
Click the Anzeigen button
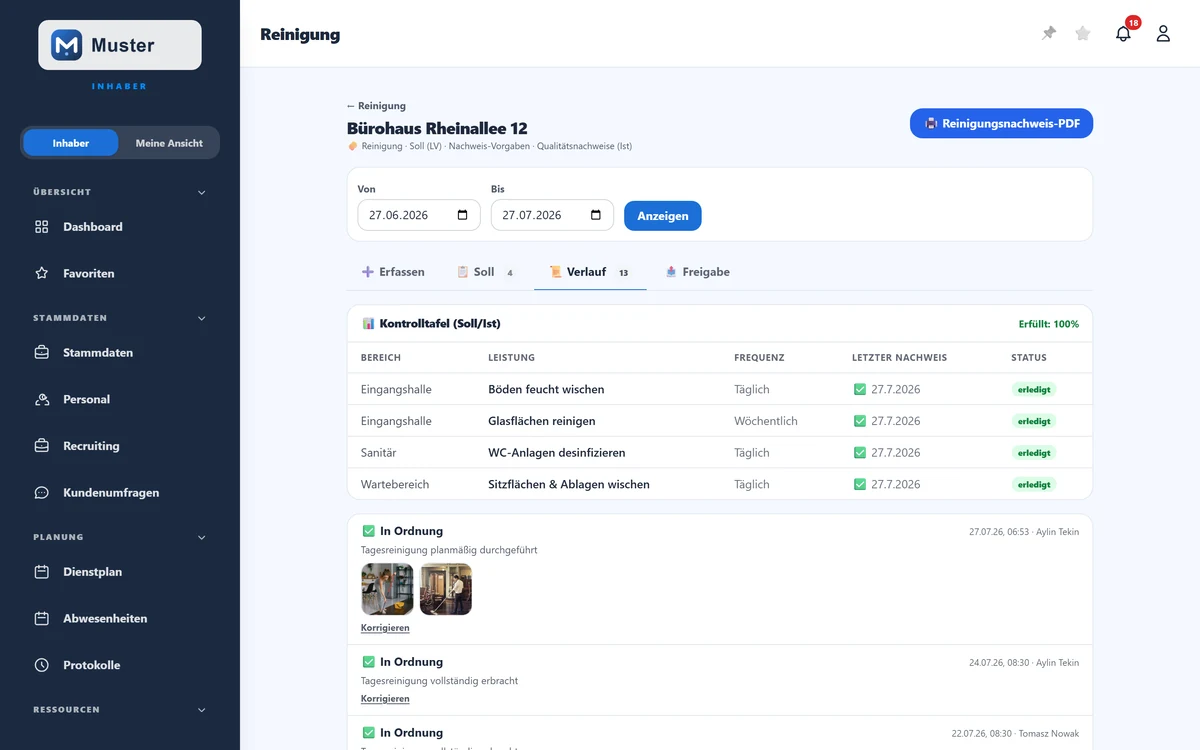pos(663,216)
